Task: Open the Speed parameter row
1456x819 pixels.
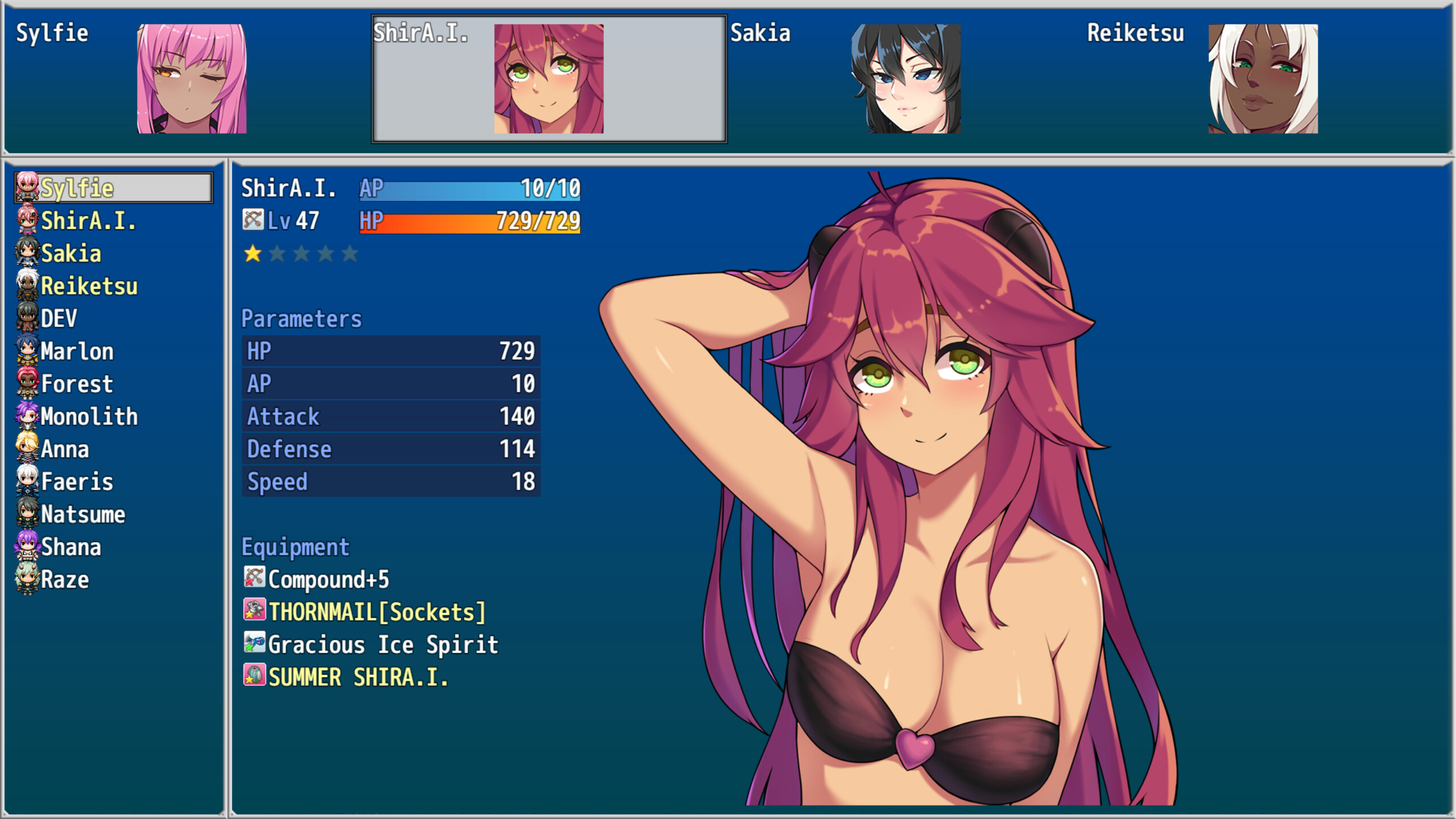Action: 391,481
